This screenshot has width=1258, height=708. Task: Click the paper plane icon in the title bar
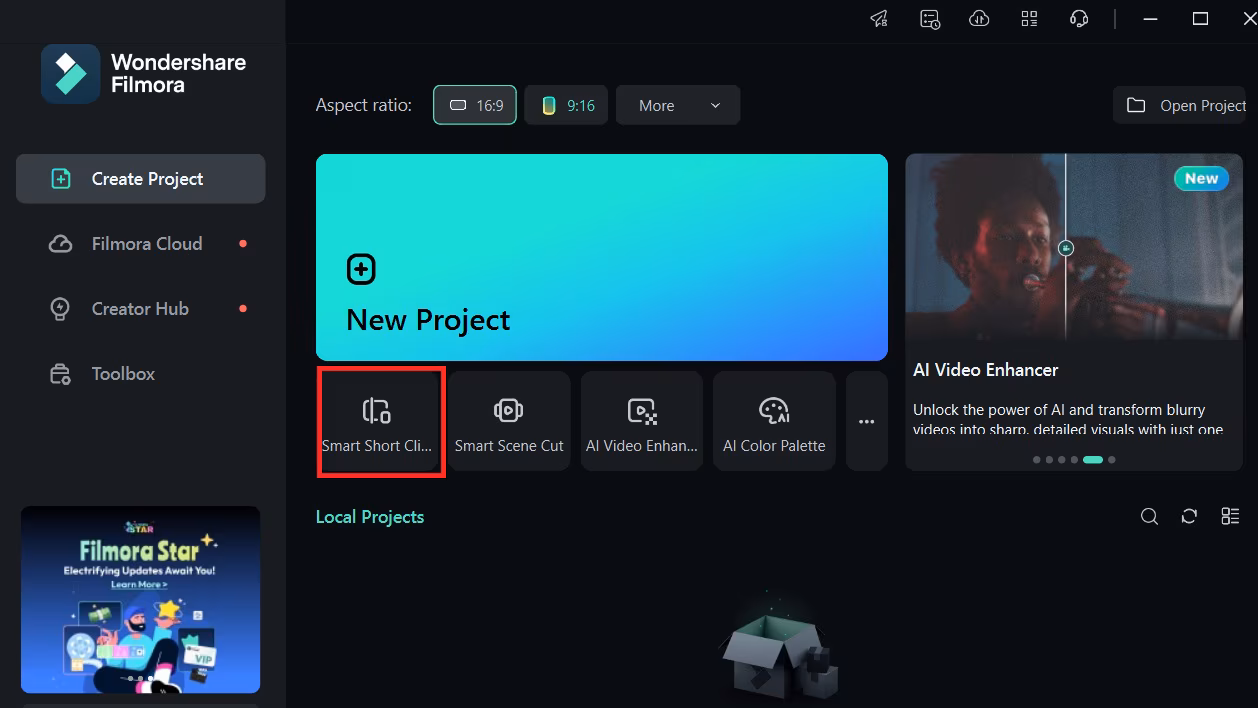point(879,19)
